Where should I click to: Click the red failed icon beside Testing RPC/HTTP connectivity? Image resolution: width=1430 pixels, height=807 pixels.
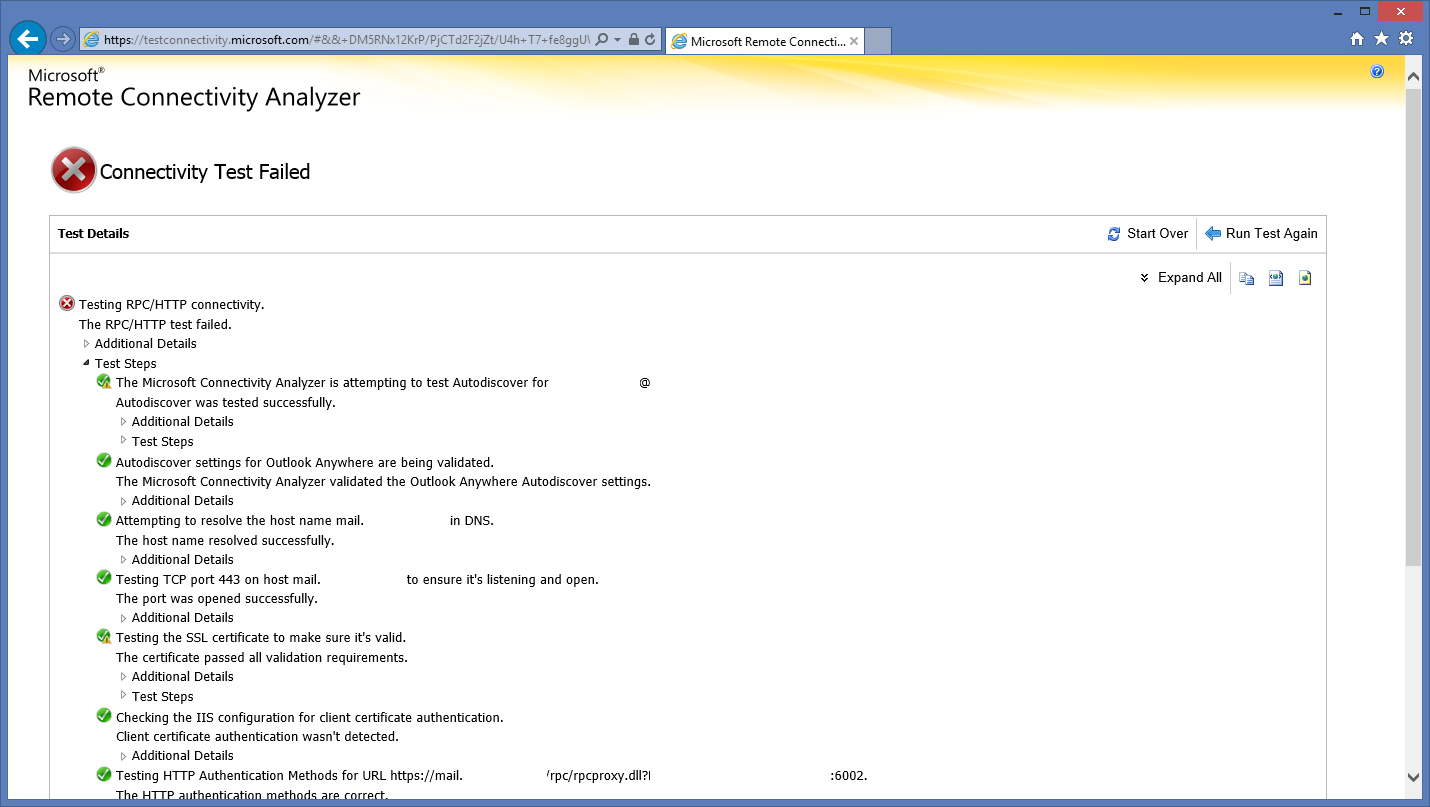click(67, 303)
